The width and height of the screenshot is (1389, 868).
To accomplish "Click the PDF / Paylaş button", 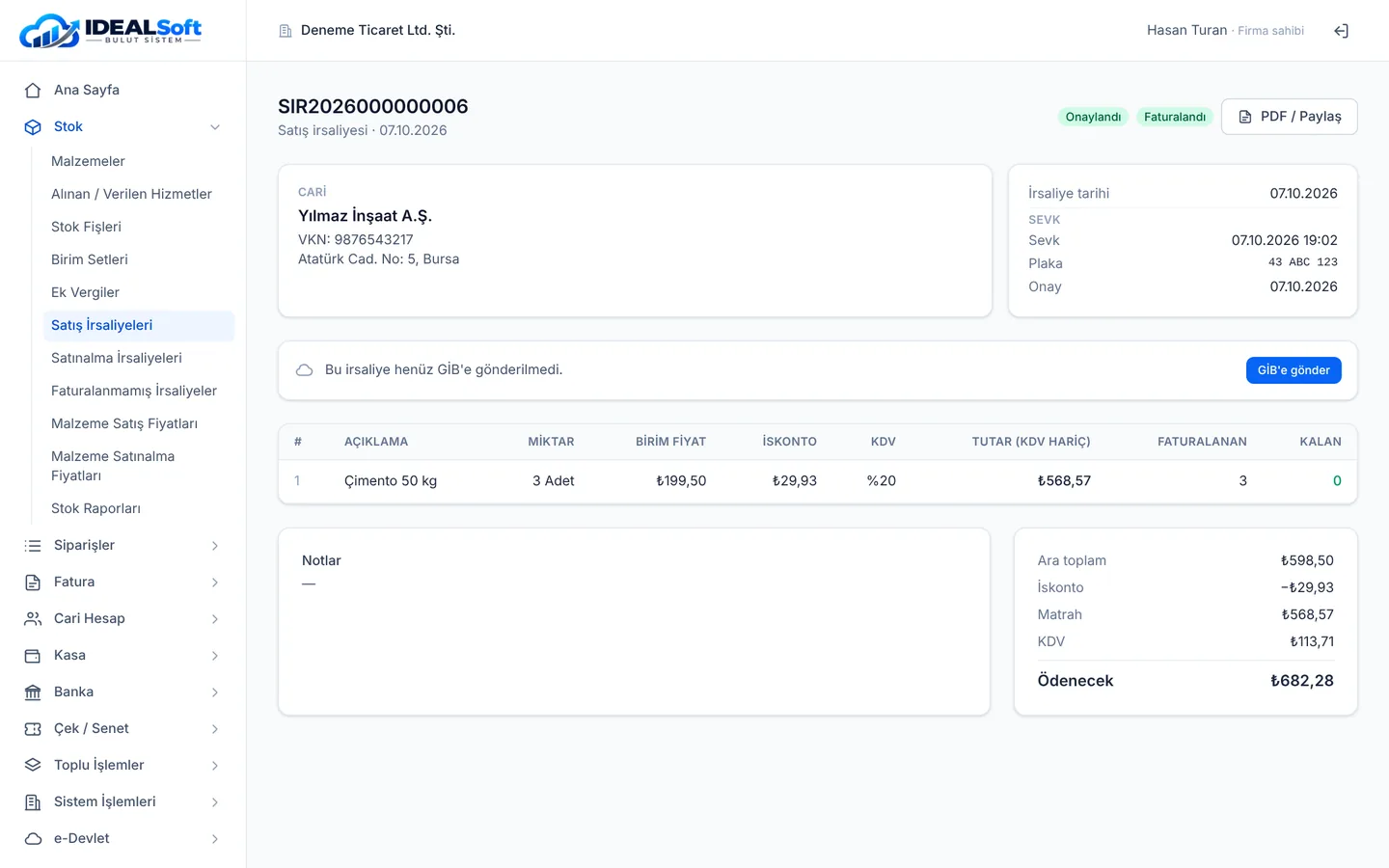I will point(1289,117).
